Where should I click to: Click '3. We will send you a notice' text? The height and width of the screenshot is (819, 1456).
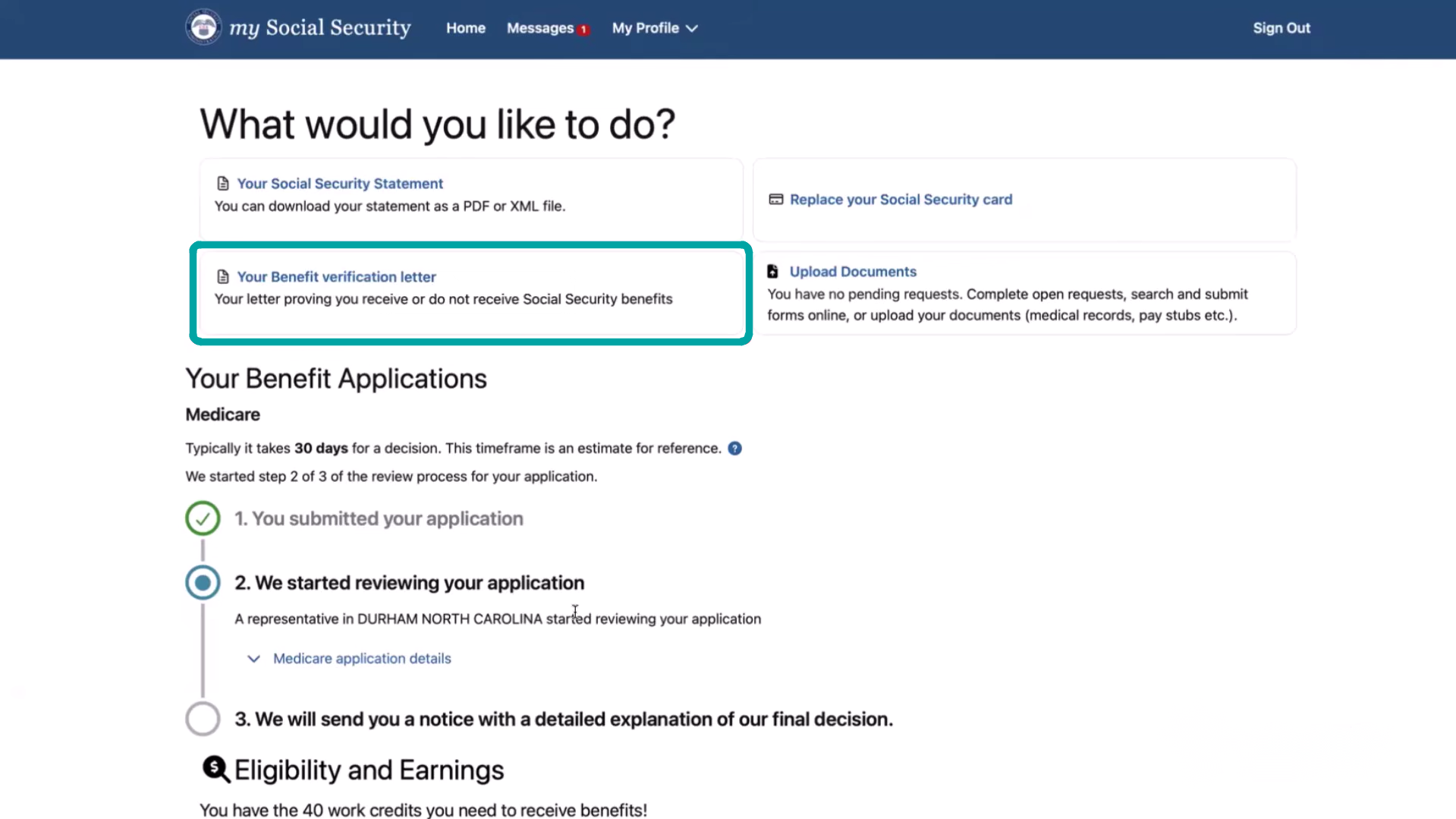click(564, 719)
